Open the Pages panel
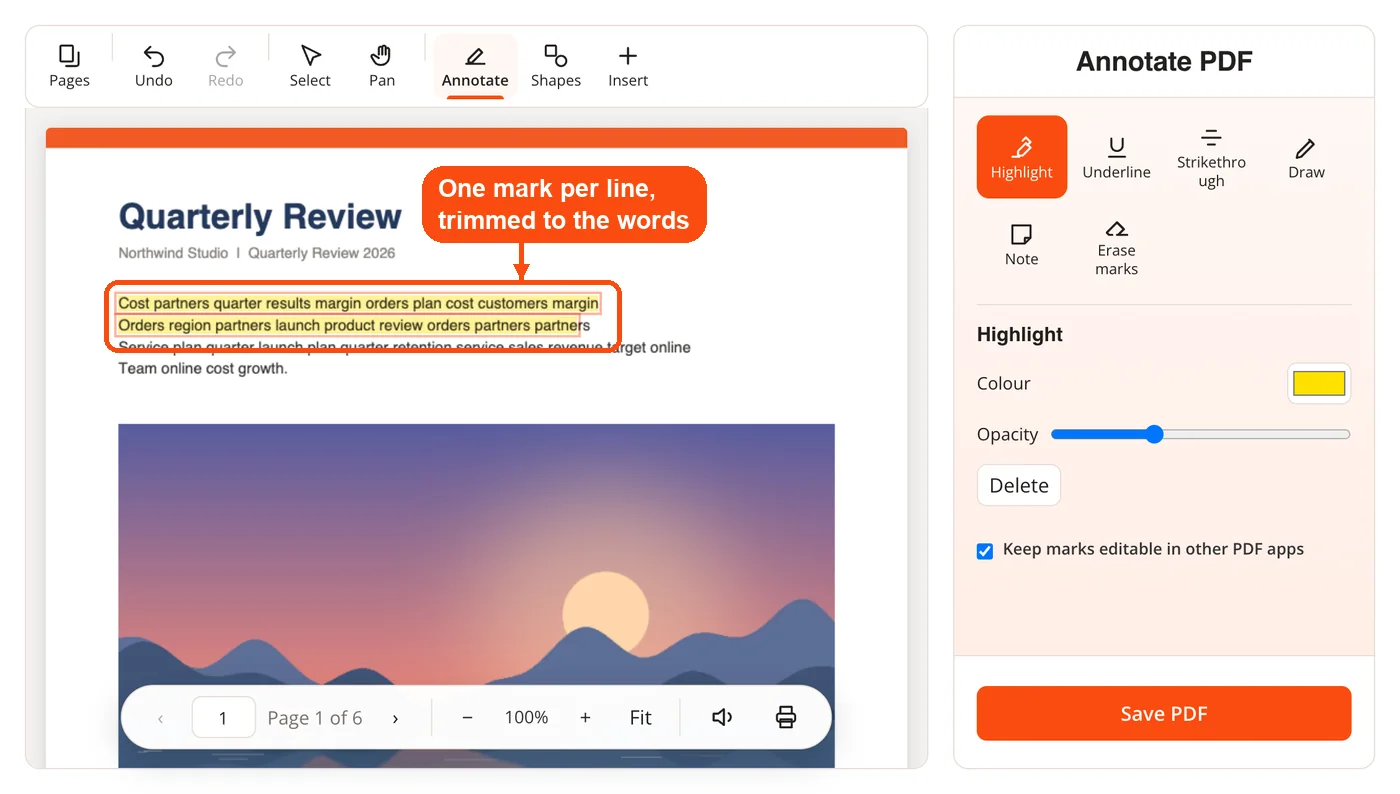 point(69,66)
